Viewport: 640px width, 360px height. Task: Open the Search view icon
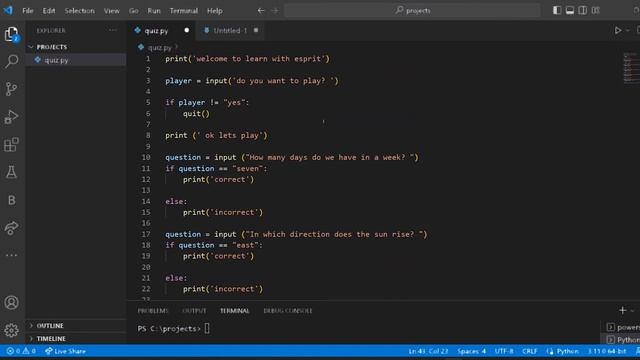click(x=11, y=61)
